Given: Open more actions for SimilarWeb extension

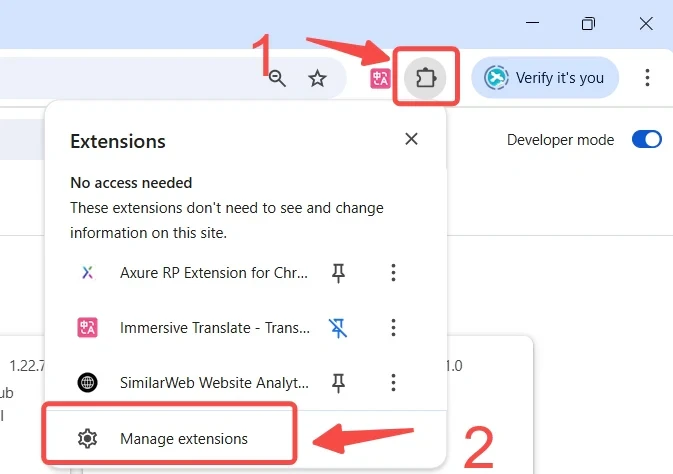Looking at the screenshot, I should [x=394, y=382].
